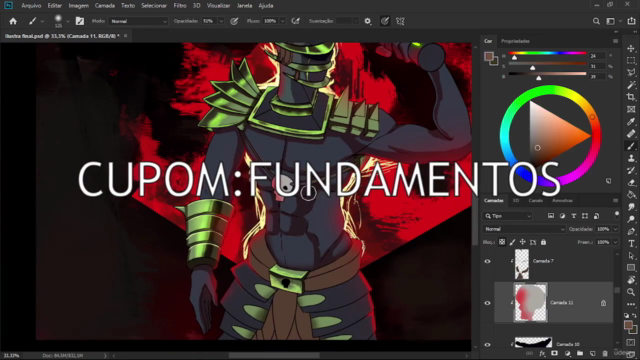Open the smoothing options gear

pos(368,21)
